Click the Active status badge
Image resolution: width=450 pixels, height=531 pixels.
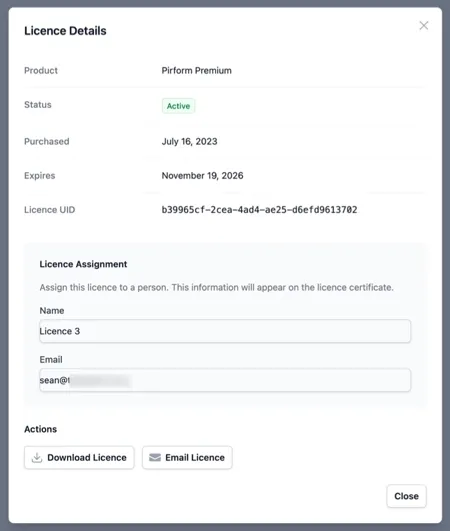pyautogui.click(x=178, y=106)
